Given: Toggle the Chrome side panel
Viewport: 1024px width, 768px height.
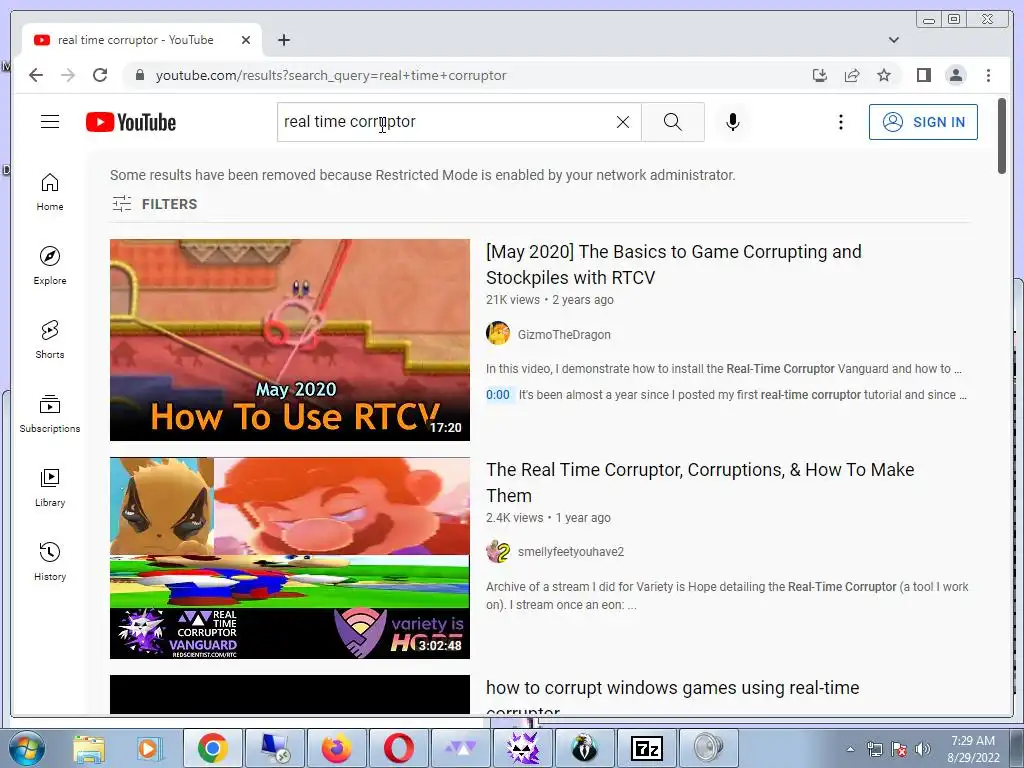Looking at the screenshot, I should tap(923, 75).
